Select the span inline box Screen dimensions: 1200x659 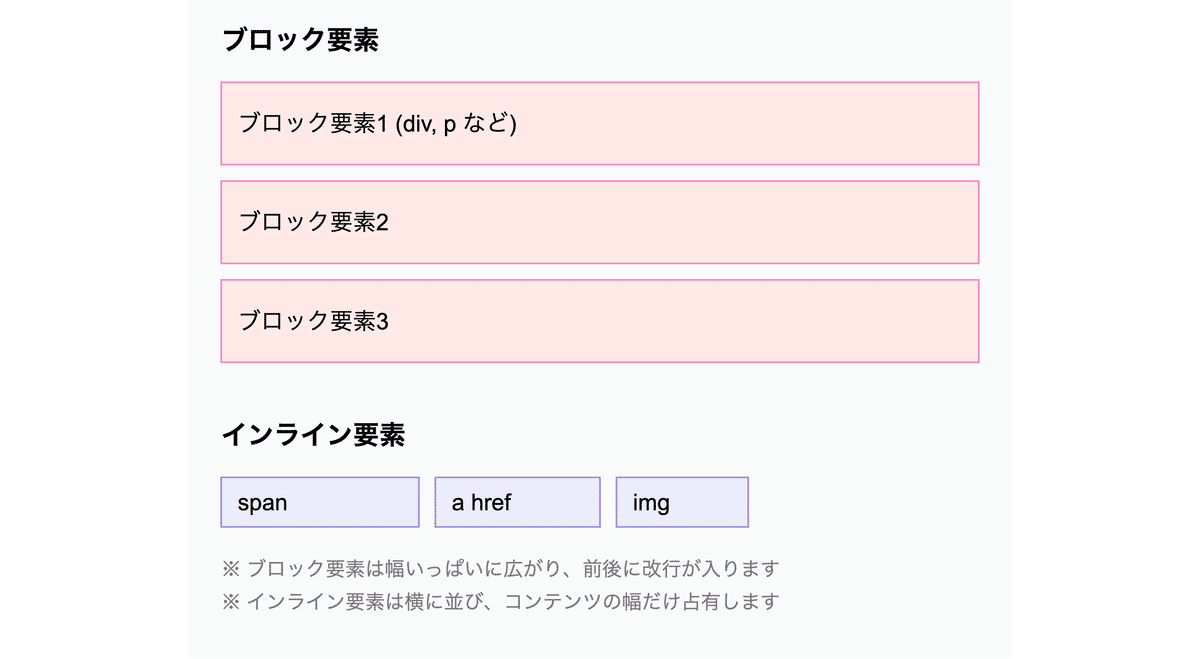[x=320, y=502]
